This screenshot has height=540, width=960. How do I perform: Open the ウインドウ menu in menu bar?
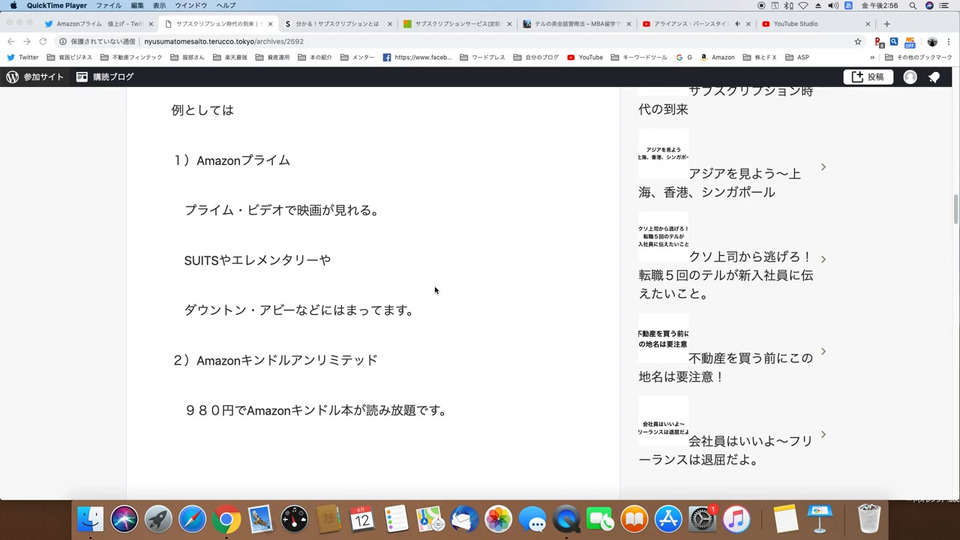click(x=191, y=6)
